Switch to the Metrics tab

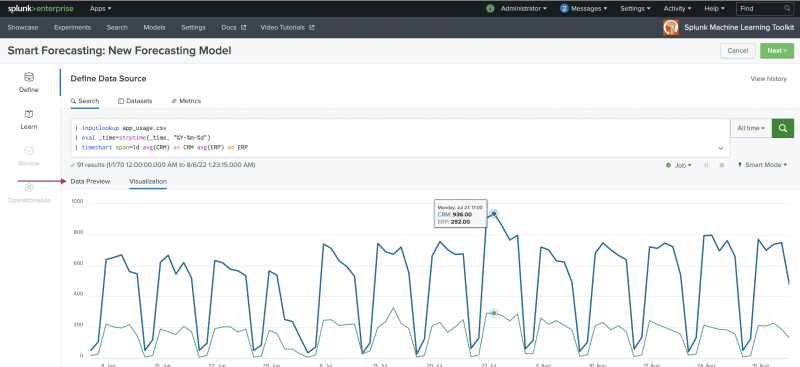click(186, 101)
